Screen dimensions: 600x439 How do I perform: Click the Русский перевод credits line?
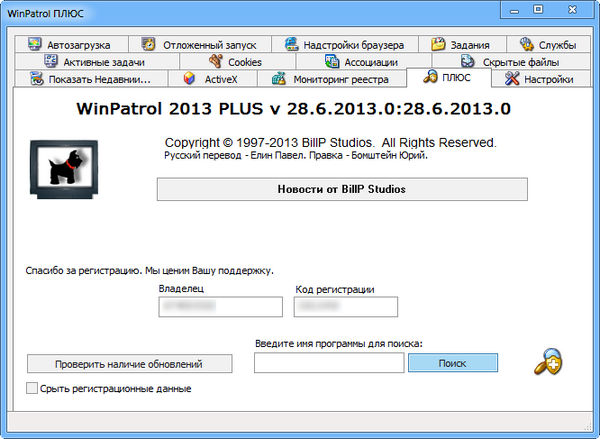296,155
